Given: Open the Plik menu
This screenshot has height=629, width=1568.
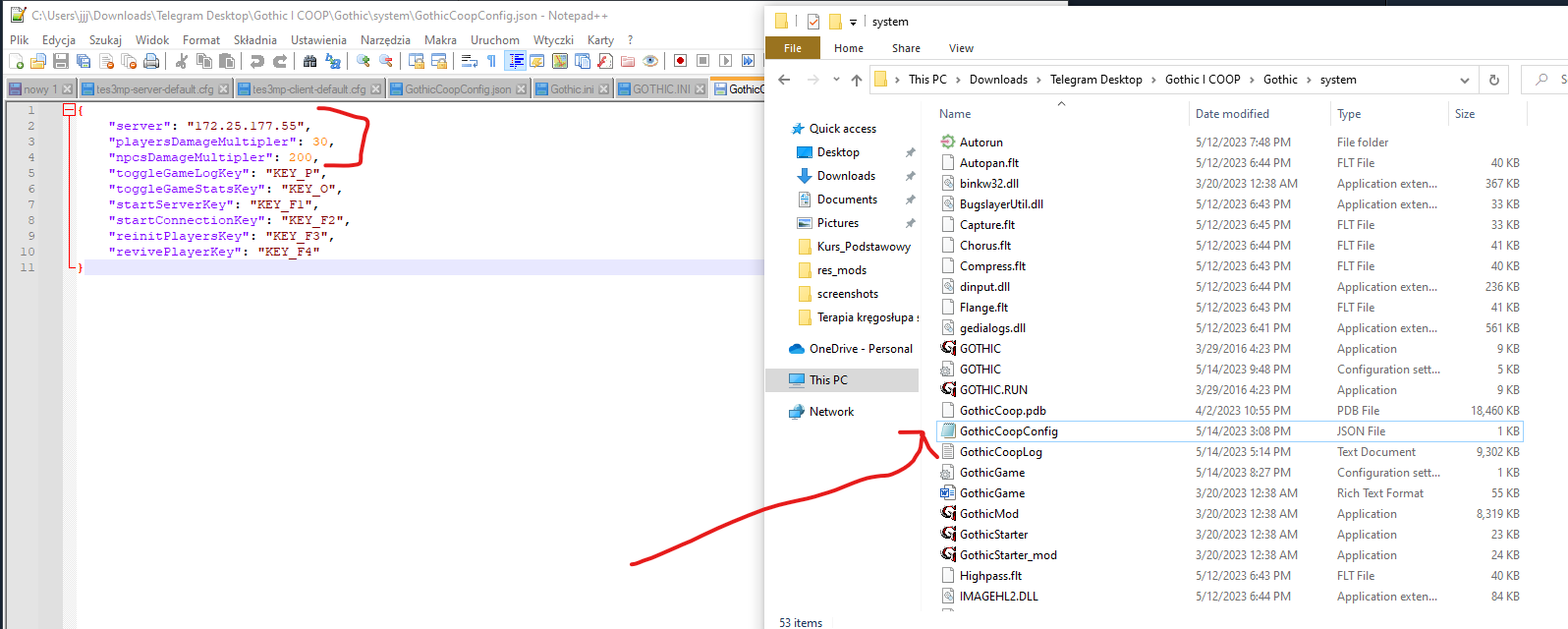Looking at the screenshot, I should click(20, 40).
